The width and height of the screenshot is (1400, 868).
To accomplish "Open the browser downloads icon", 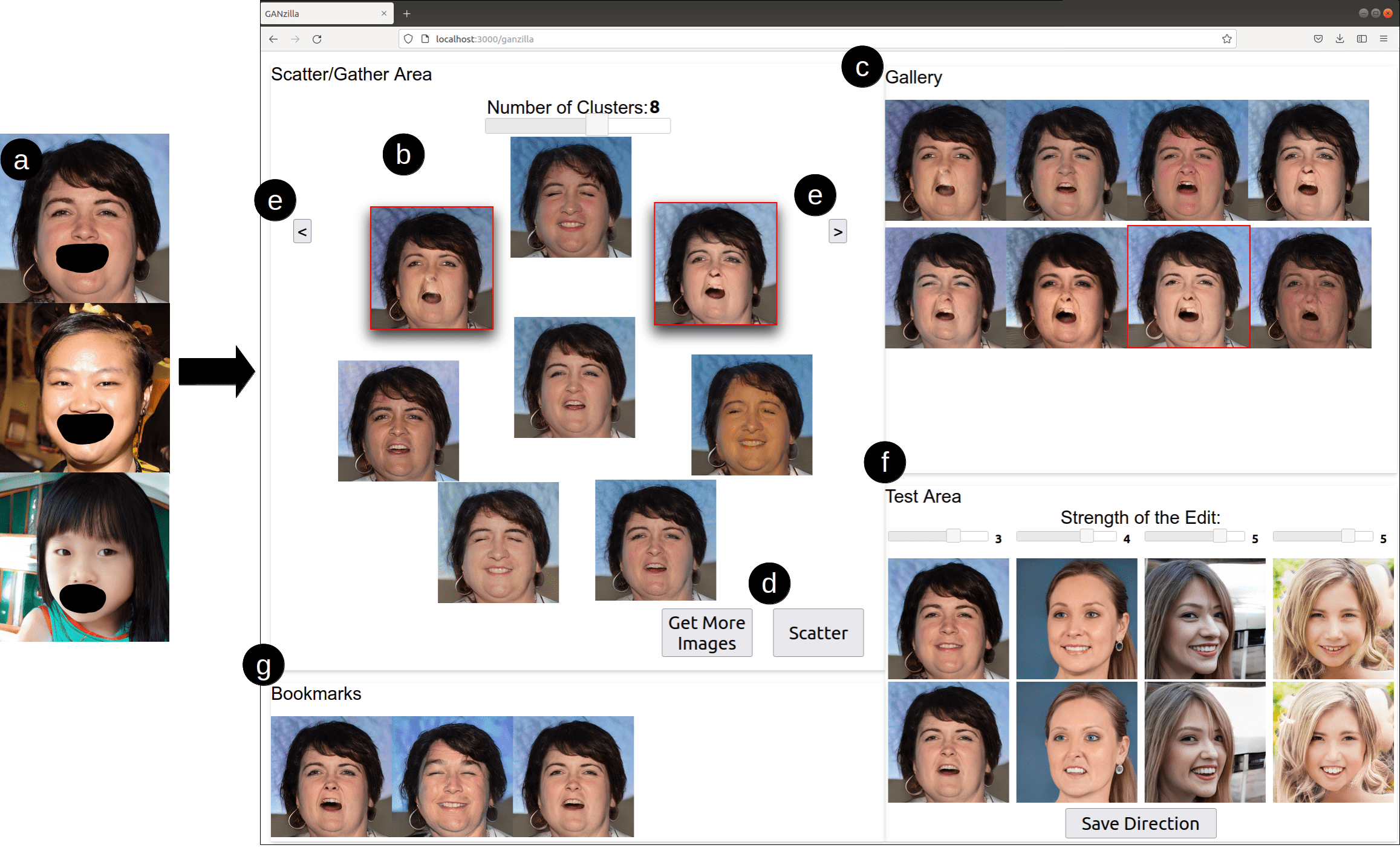I will (1340, 39).
